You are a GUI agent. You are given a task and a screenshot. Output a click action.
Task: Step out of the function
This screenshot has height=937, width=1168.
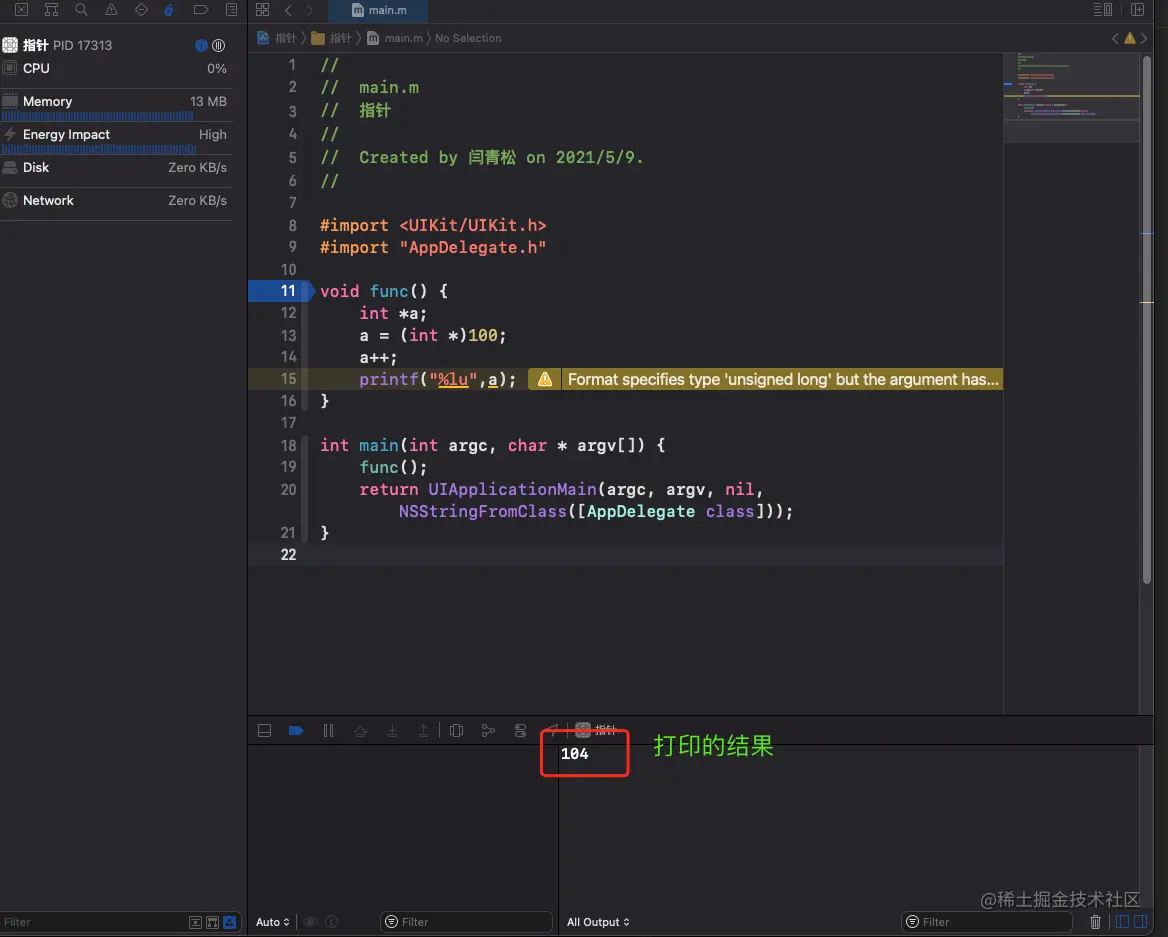[423, 731]
